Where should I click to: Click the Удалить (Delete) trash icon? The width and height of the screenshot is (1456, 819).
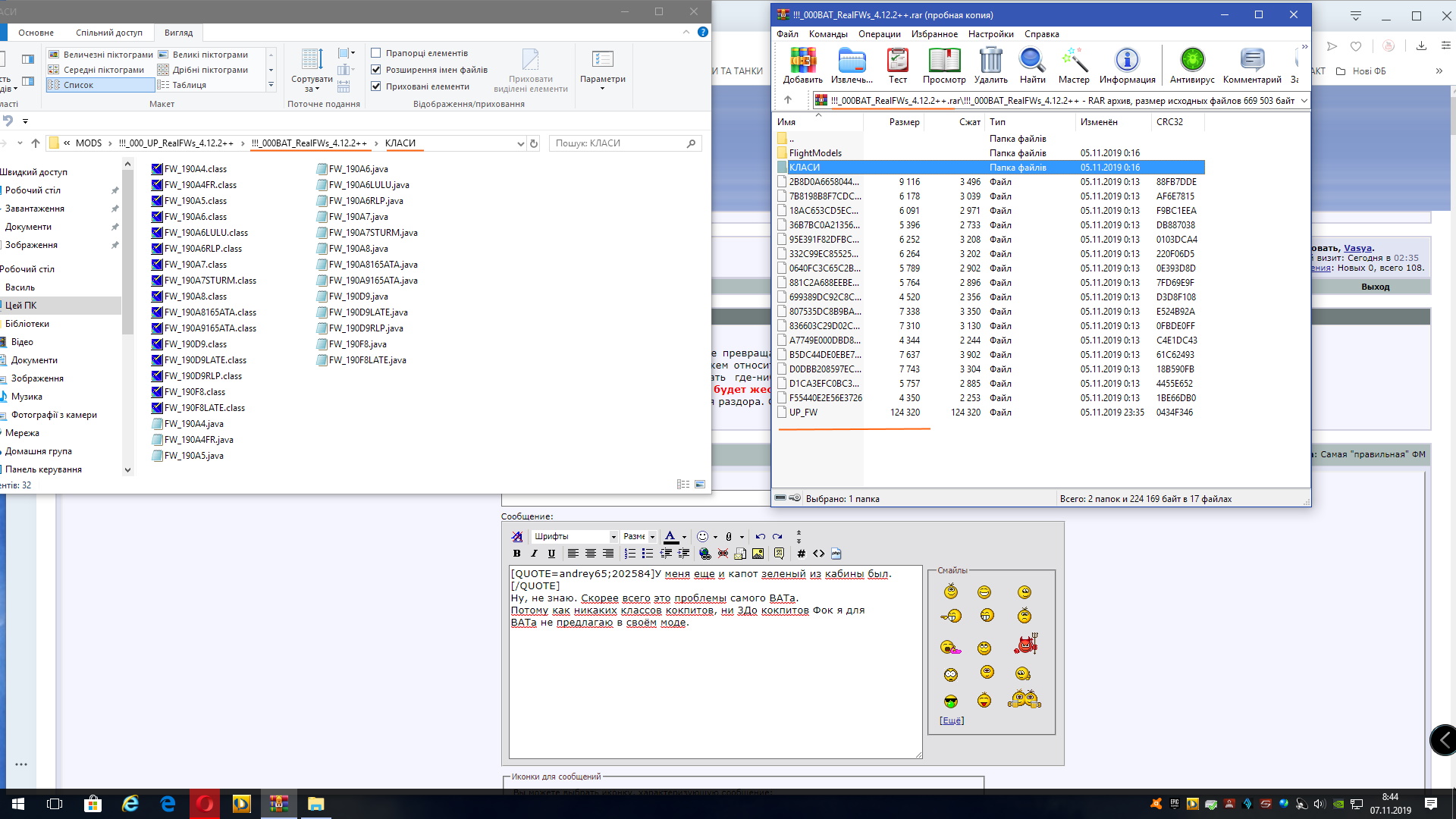[990, 61]
